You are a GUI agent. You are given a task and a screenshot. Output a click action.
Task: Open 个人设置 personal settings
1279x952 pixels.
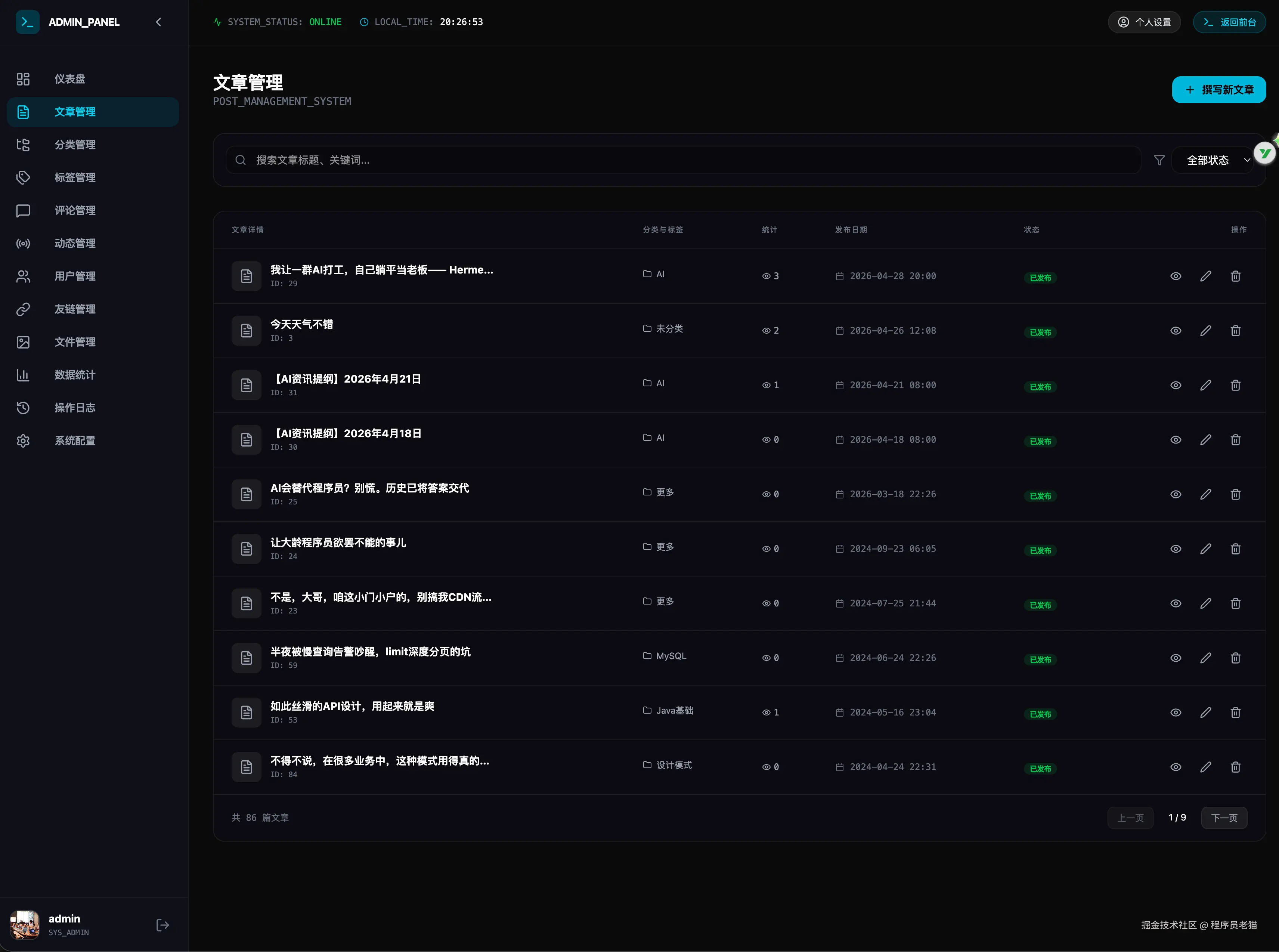tap(1144, 22)
